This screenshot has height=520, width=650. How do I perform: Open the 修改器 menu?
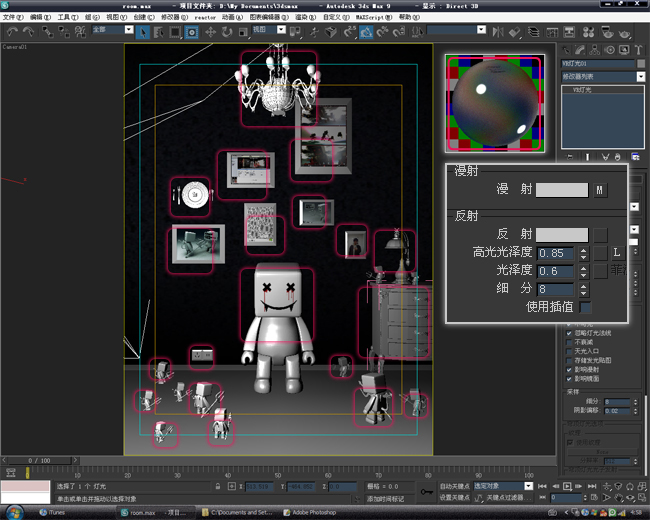(x=174, y=17)
